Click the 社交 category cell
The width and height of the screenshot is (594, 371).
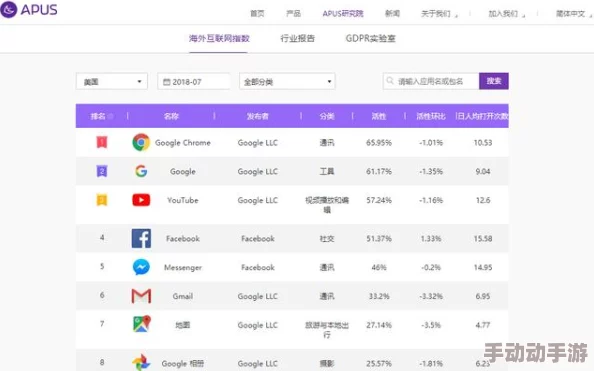pyautogui.click(x=327, y=239)
